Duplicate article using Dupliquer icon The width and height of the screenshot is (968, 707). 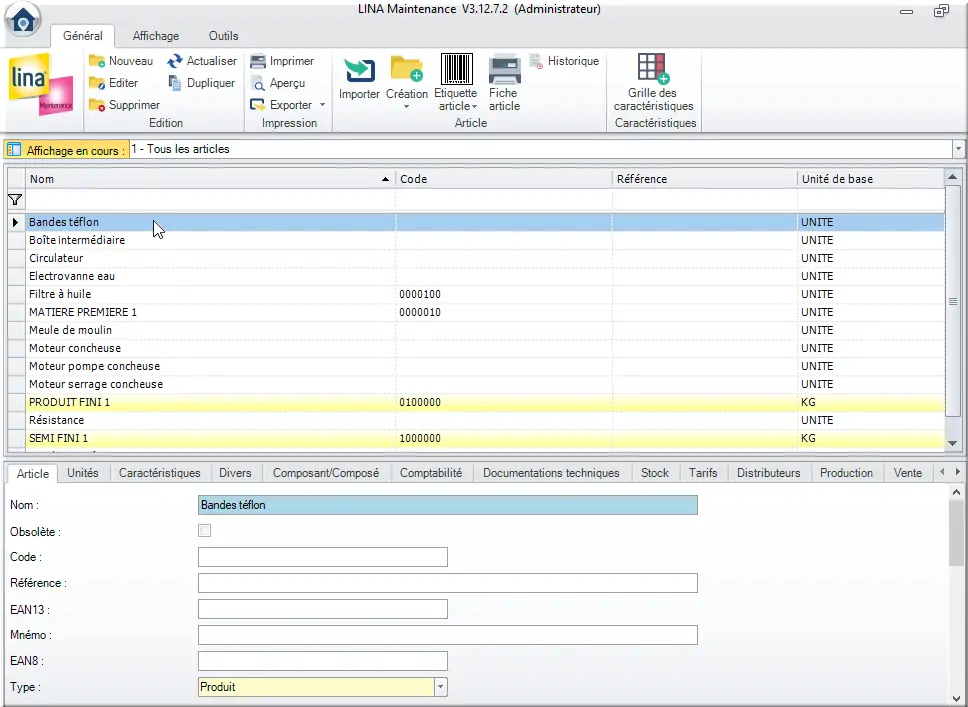point(175,84)
